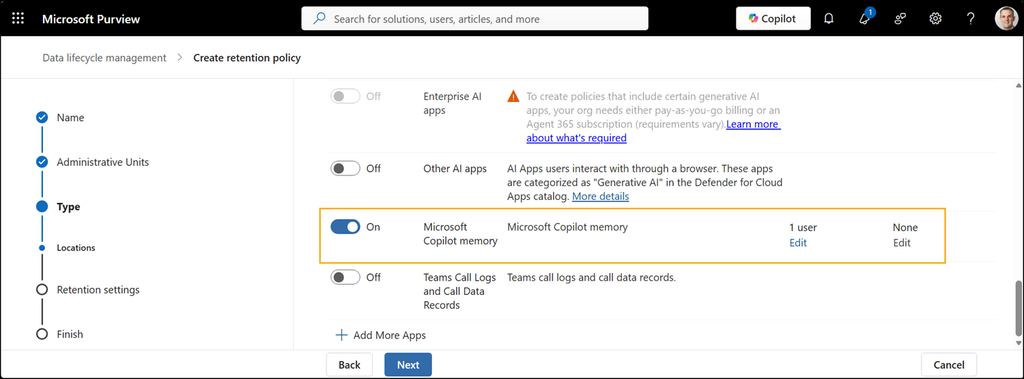
Task: Click Teams call logs description text
Action: [x=592, y=277]
